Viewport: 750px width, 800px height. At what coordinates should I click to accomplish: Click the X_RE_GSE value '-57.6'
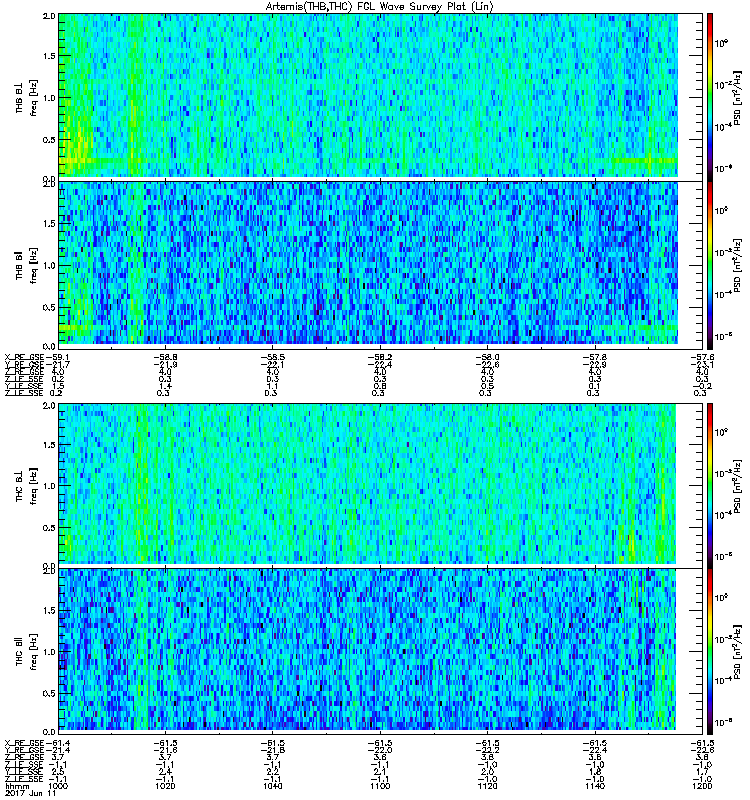click(702, 357)
